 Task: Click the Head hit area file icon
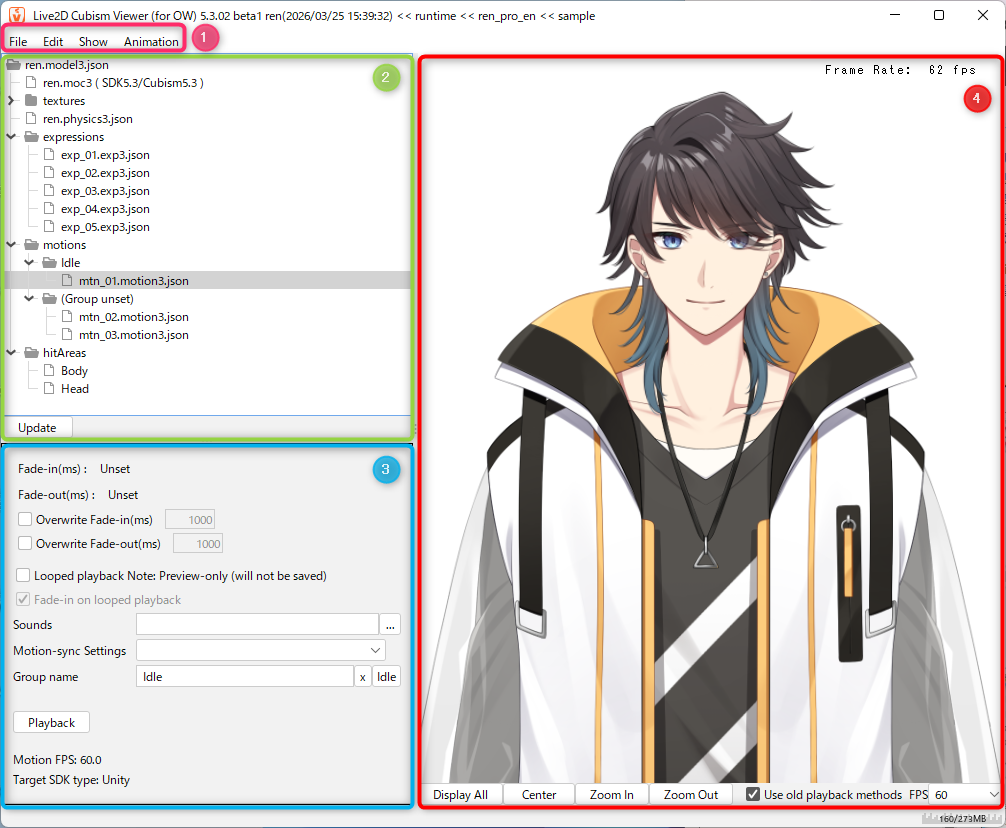(x=48, y=389)
